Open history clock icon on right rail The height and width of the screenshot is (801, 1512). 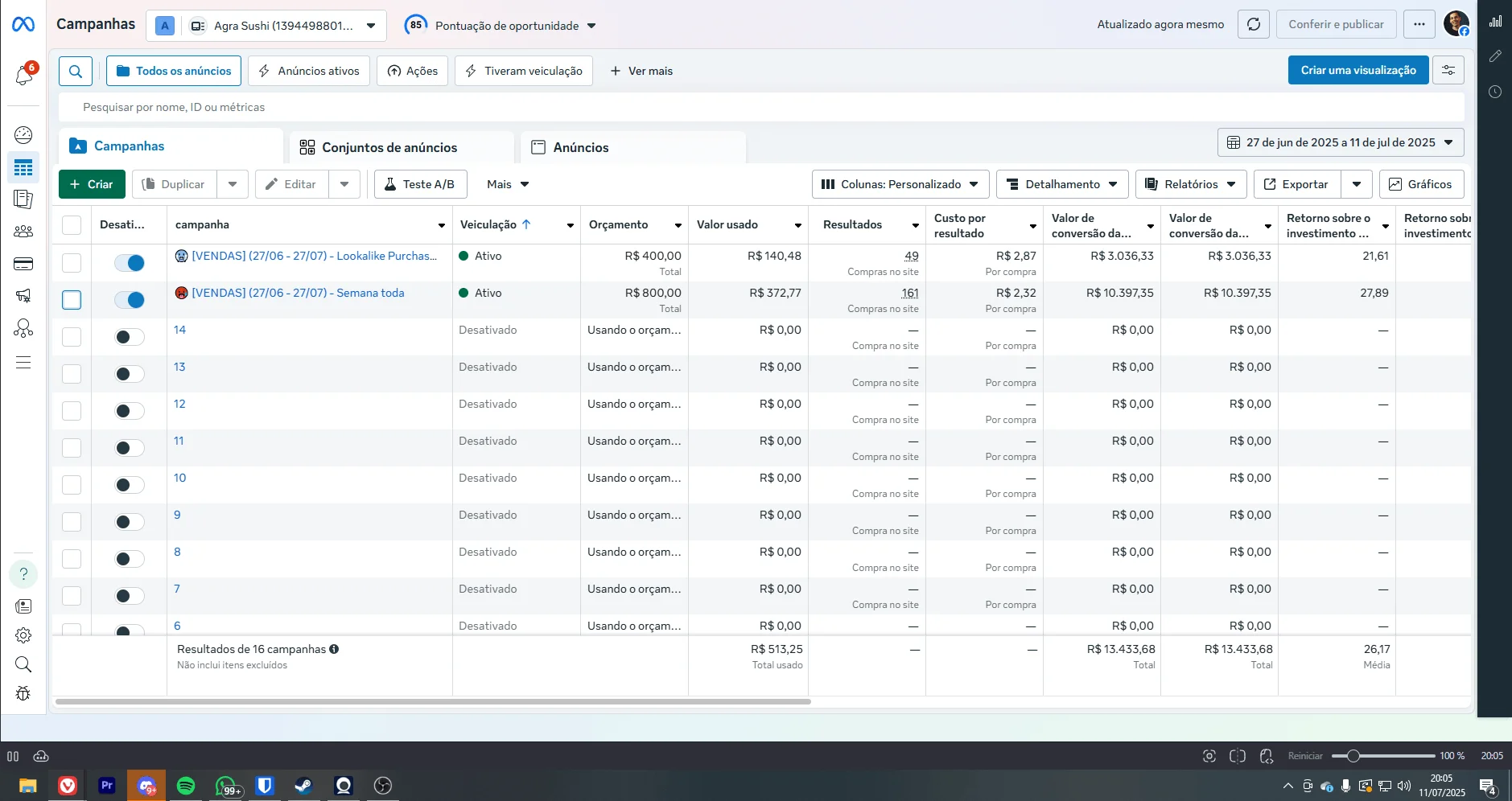pos(1495,92)
